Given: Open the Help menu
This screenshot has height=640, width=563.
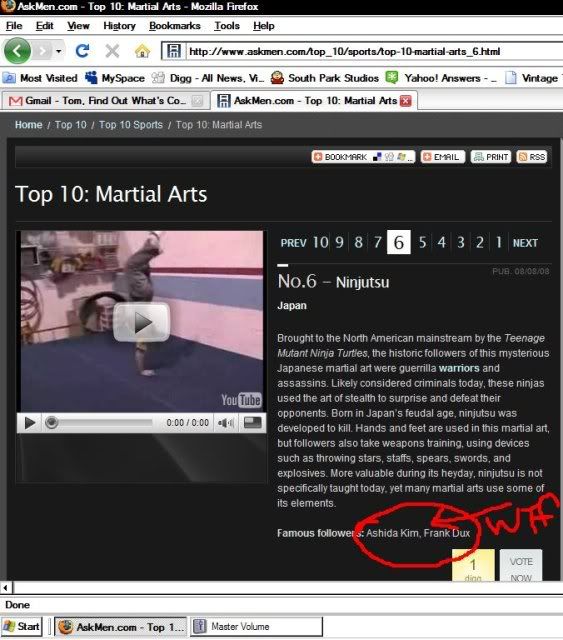Looking at the screenshot, I should tap(264, 26).
